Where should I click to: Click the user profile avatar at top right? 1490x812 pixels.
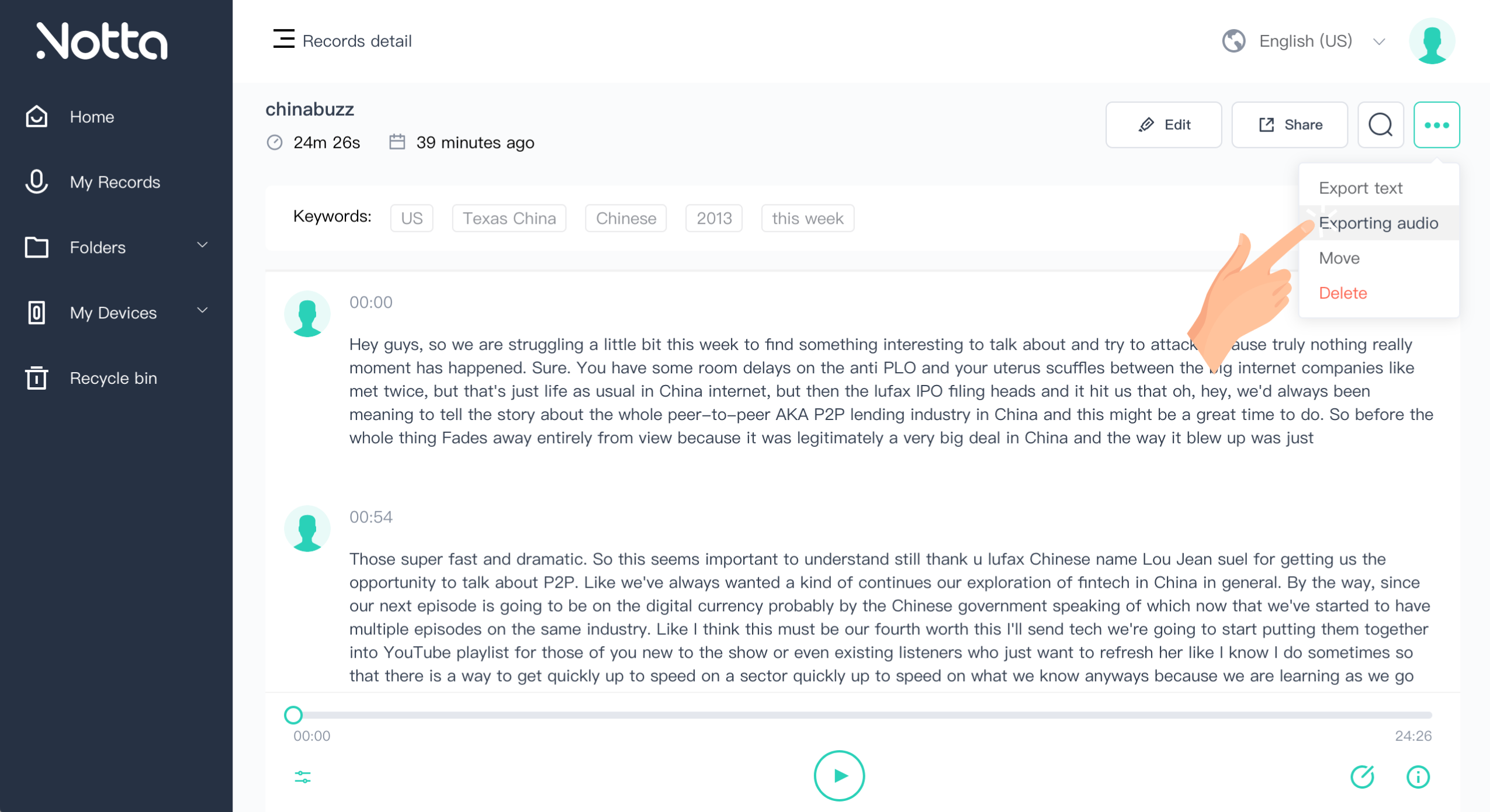point(1432,41)
